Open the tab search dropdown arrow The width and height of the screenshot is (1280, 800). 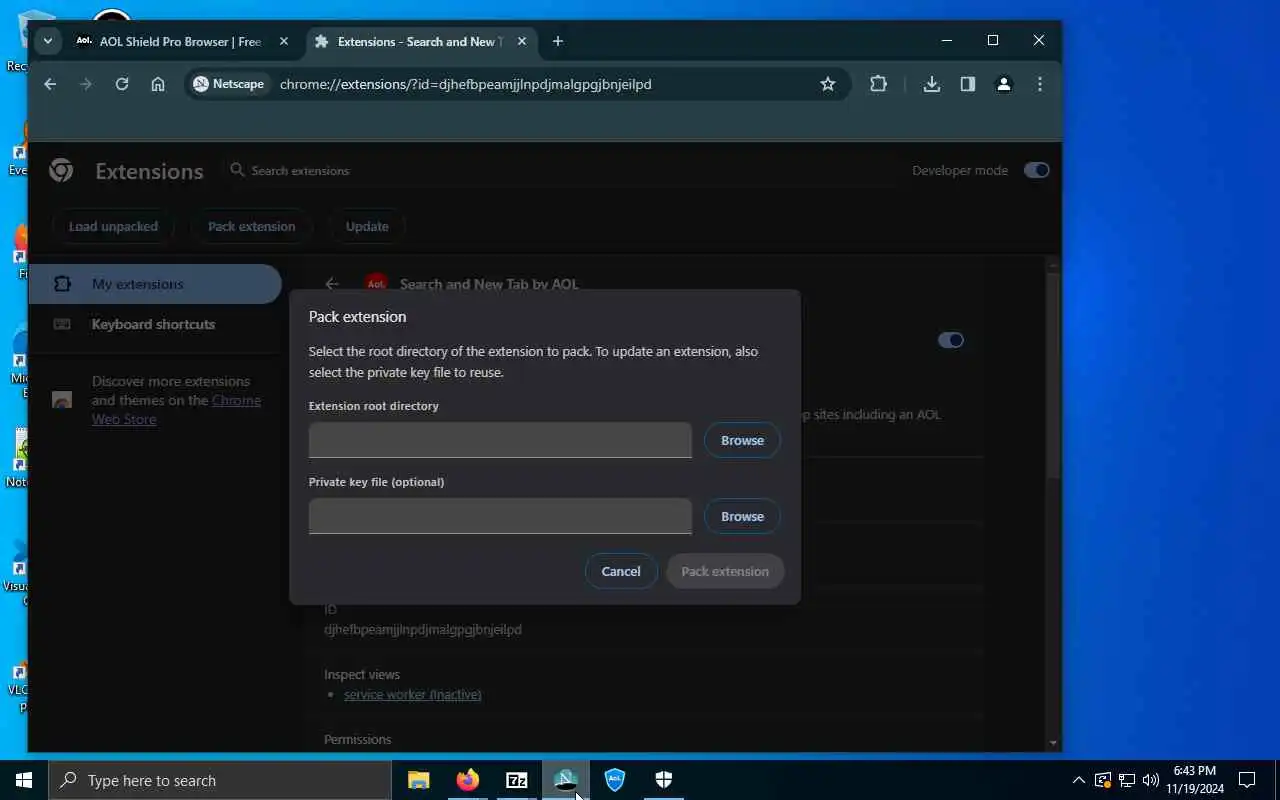point(47,41)
